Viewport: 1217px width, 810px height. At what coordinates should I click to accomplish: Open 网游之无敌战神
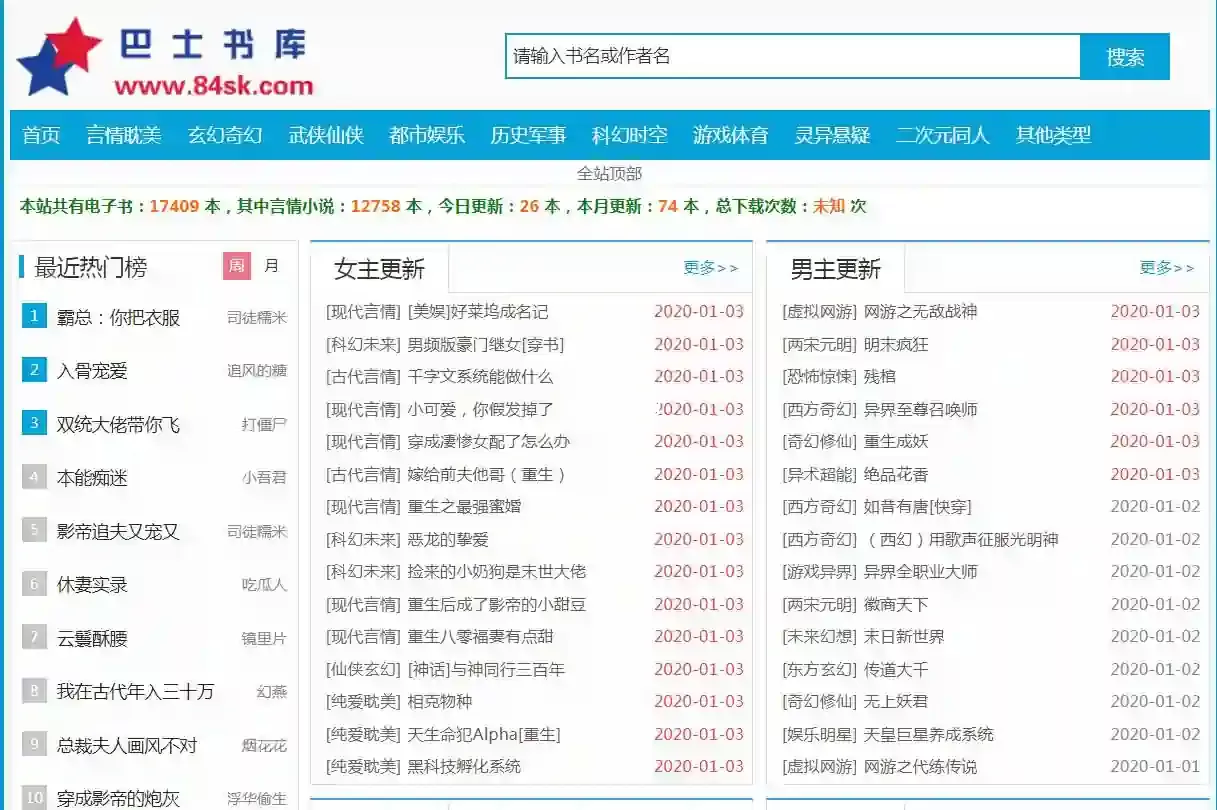pos(920,312)
